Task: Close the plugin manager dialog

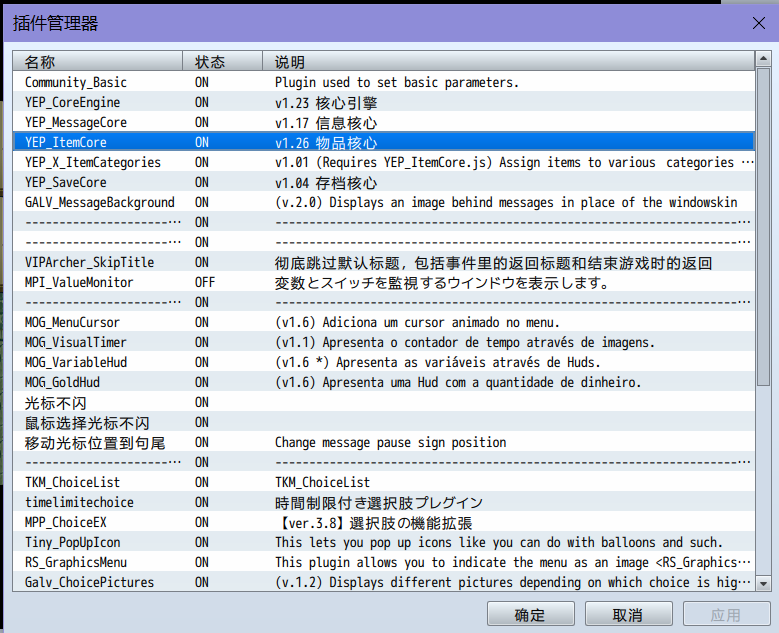Action: pyautogui.click(x=758, y=23)
